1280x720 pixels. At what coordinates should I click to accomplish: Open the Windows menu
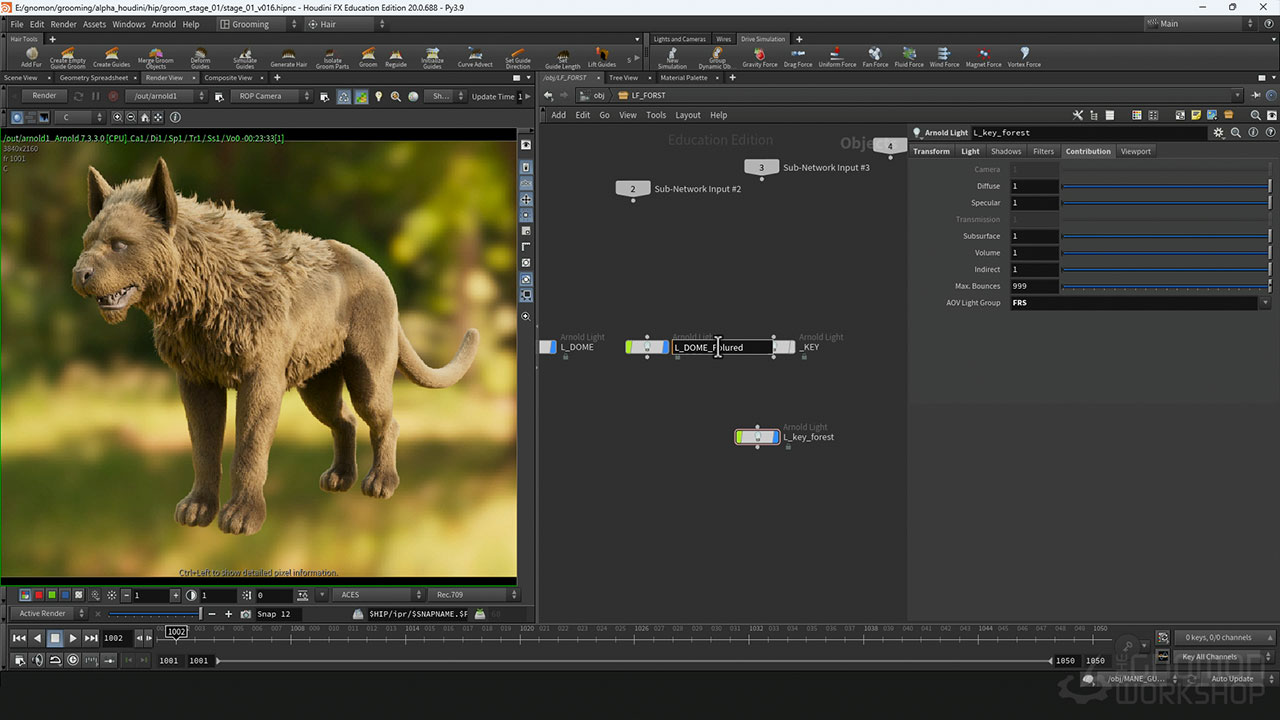[128, 24]
